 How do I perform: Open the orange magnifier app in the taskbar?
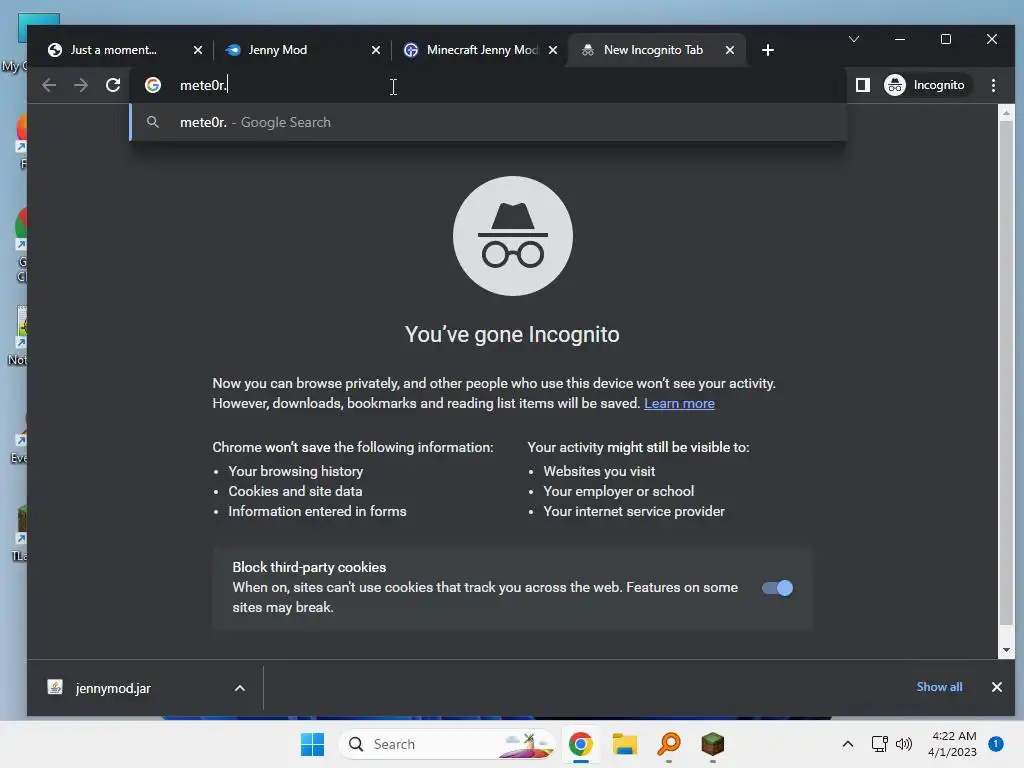point(669,744)
